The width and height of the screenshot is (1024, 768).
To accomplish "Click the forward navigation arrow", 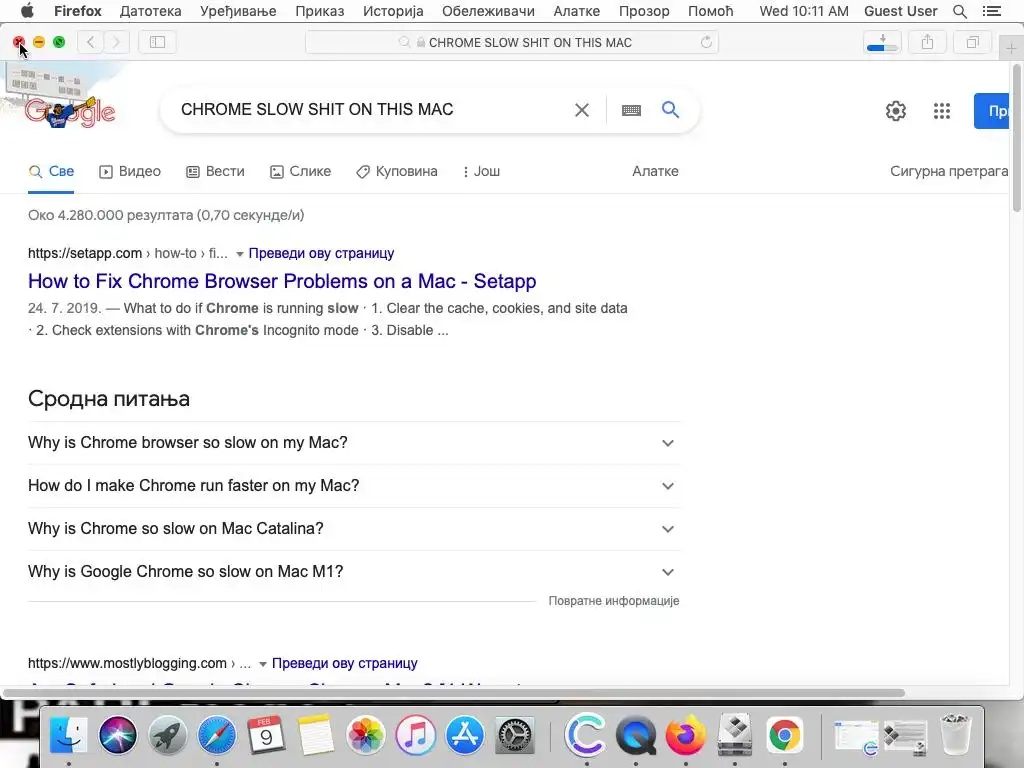I will (117, 42).
